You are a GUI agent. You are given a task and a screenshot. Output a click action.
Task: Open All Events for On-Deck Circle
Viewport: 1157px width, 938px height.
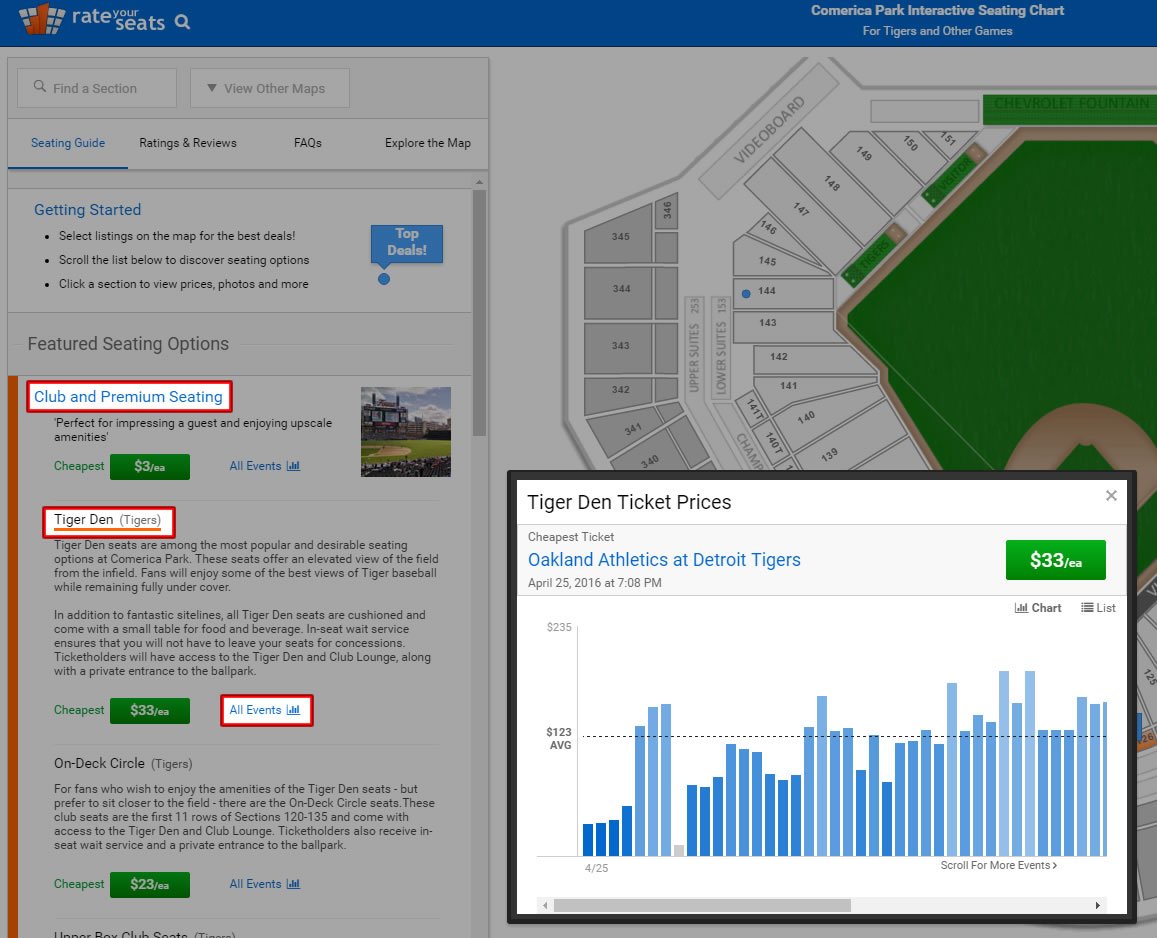(x=264, y=884)
